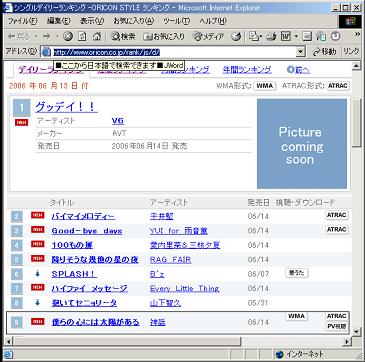Click the WMA button in rank 9 row
The width and height of the screenshot is (365, 362).
[296, 316]
